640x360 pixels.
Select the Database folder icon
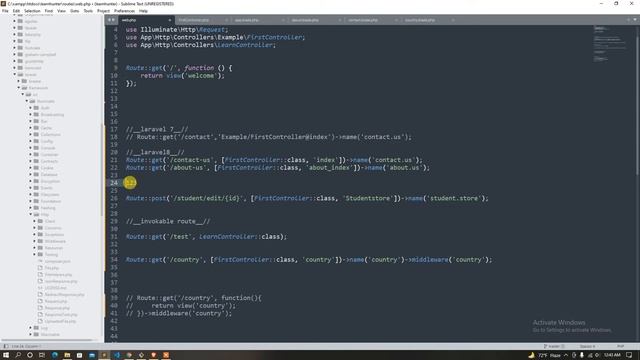[36, 175]
